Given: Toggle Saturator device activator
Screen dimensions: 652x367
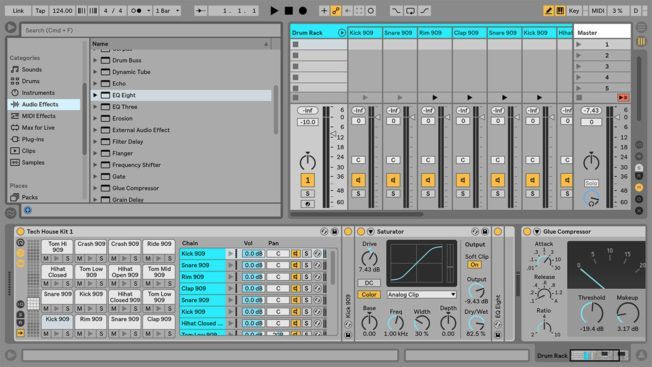Looking at the screenshot, I should point(361,232).
